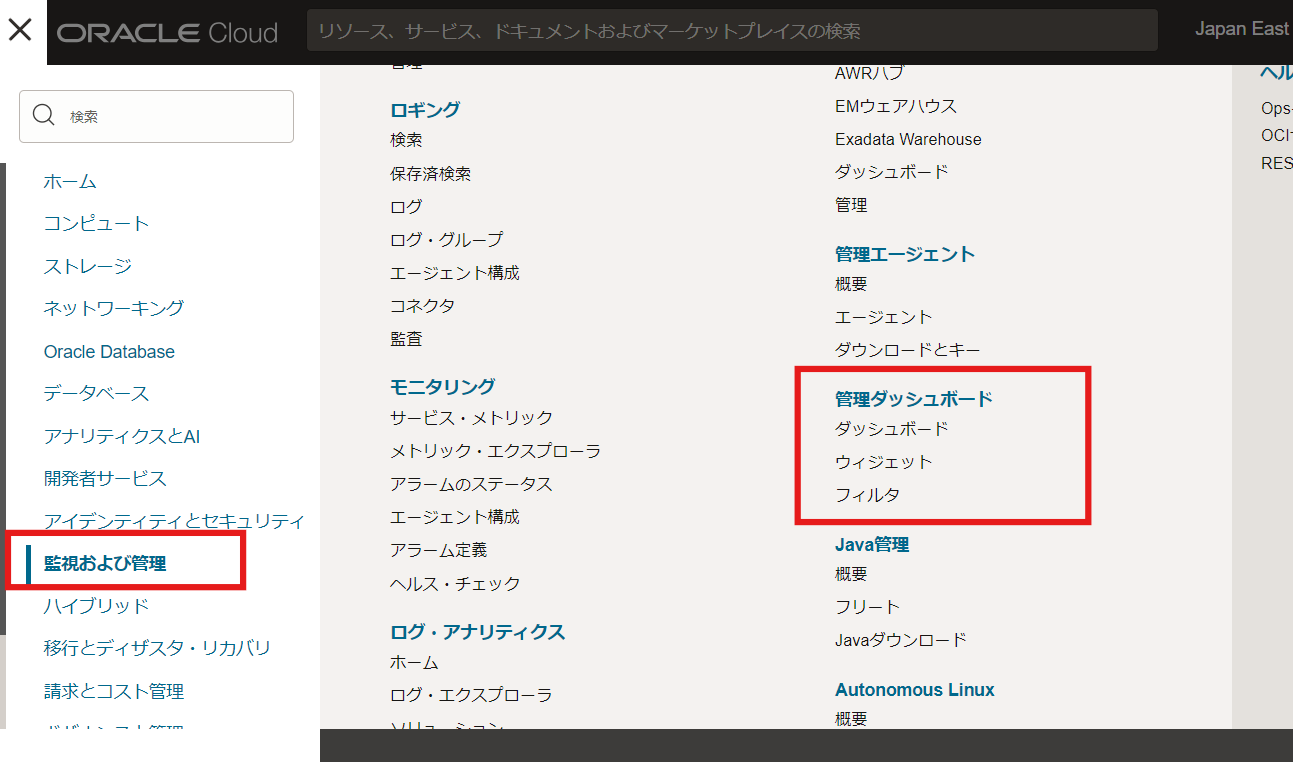This screenshot has height=762, width=1293.
Task: Select 開発者サービス in the sidebar
Action: click(105, 479)
